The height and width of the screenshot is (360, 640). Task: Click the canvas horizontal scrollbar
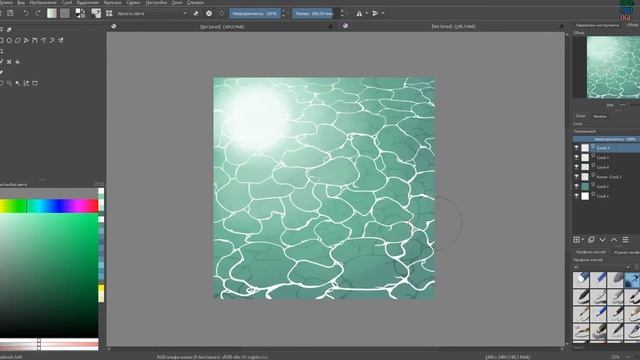(335, 349)
